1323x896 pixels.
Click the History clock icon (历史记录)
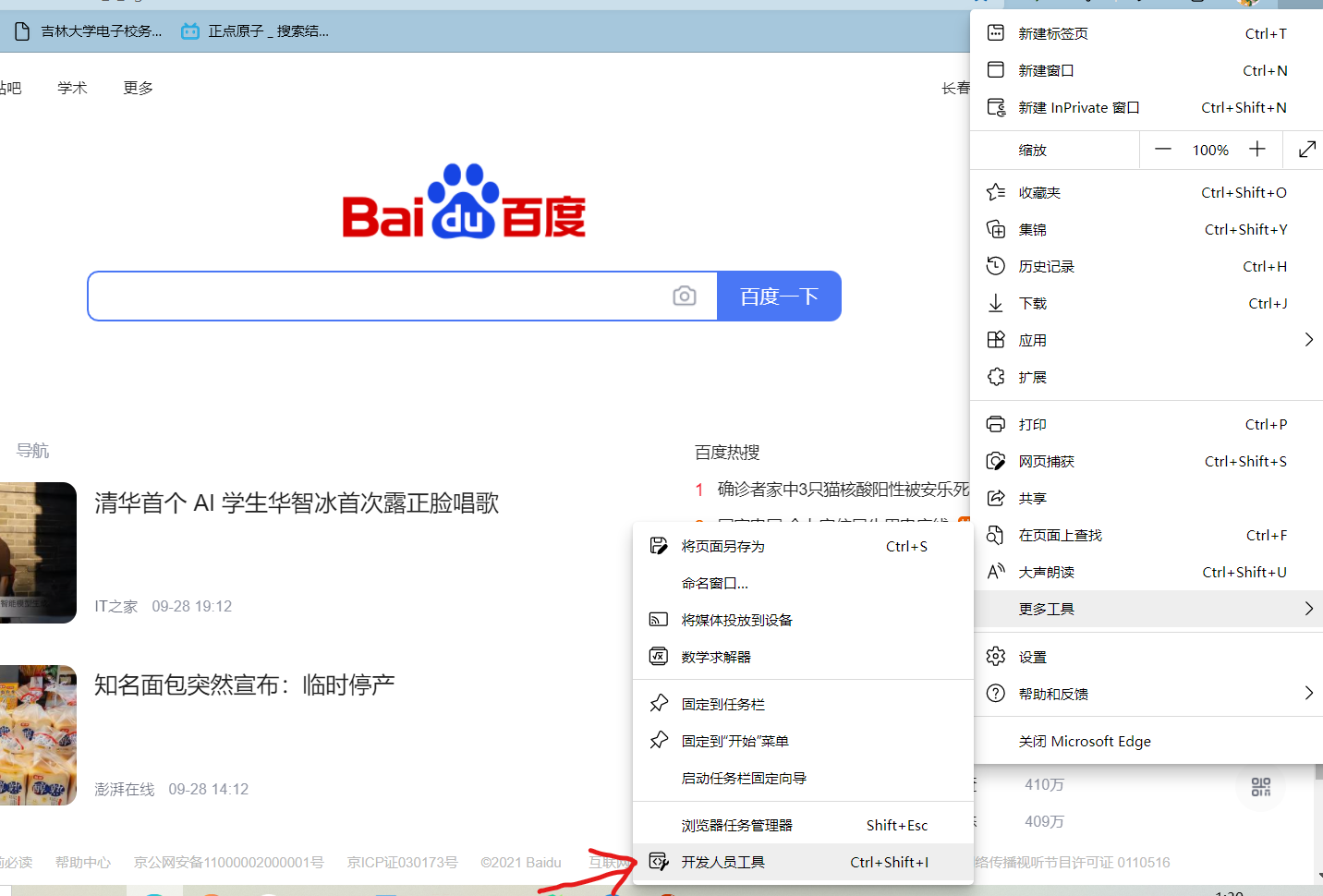(x=996, y=266)
